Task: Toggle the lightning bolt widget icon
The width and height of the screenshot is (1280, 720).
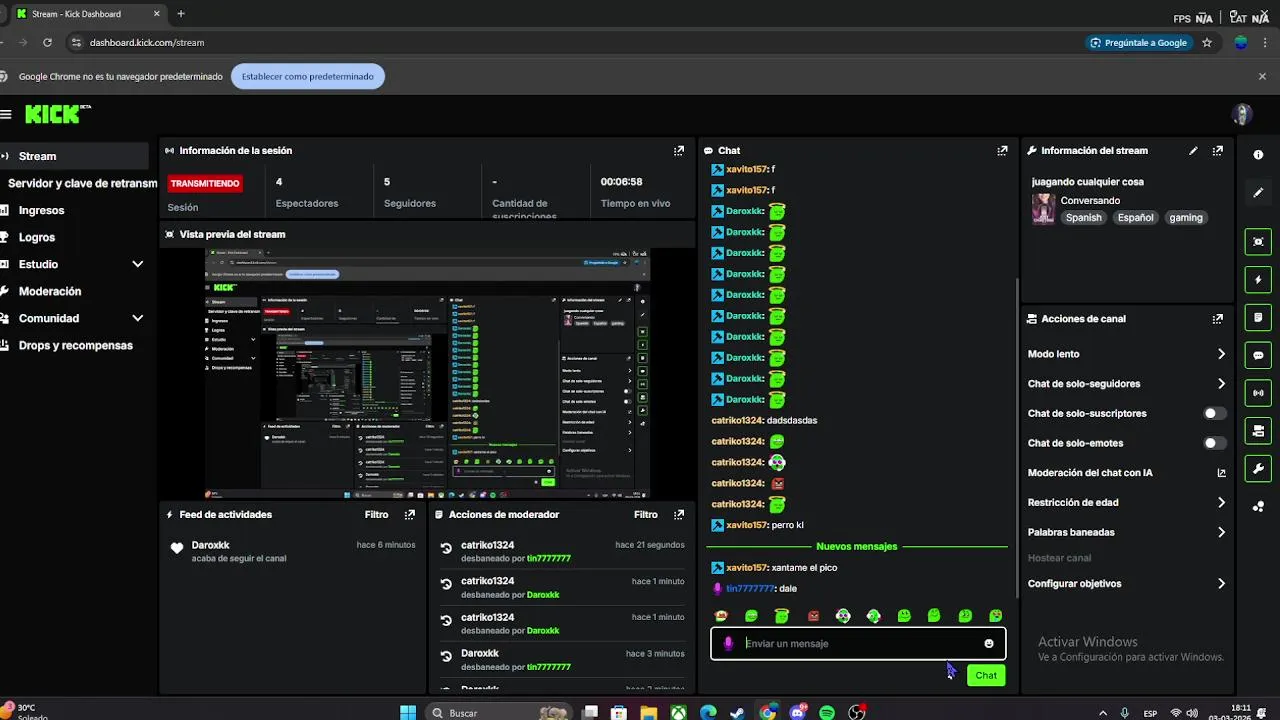Action: pyautogui.click(x=1258, y=280)
